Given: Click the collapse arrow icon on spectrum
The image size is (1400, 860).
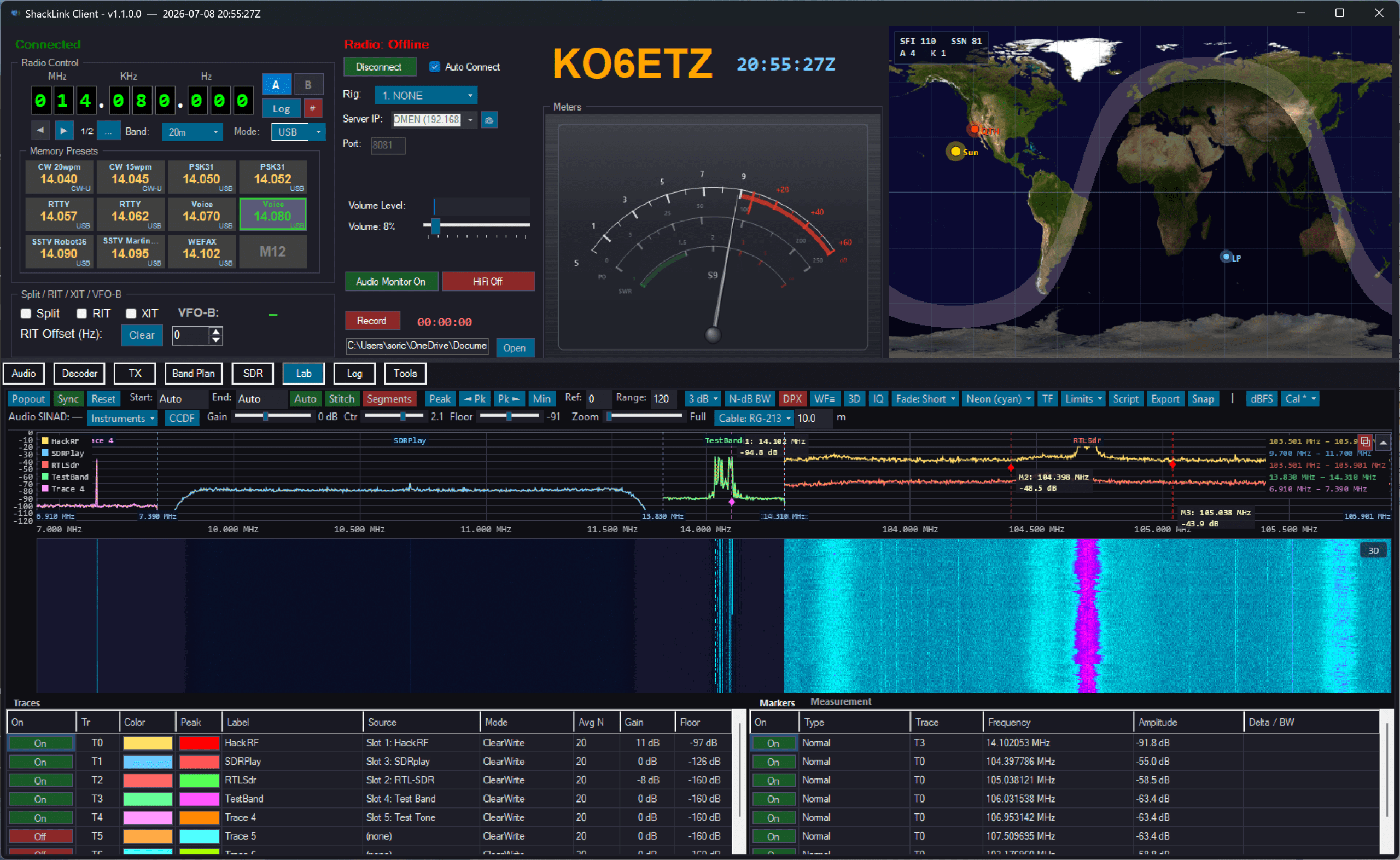Looking at the screenshot, I should 1383,442.
